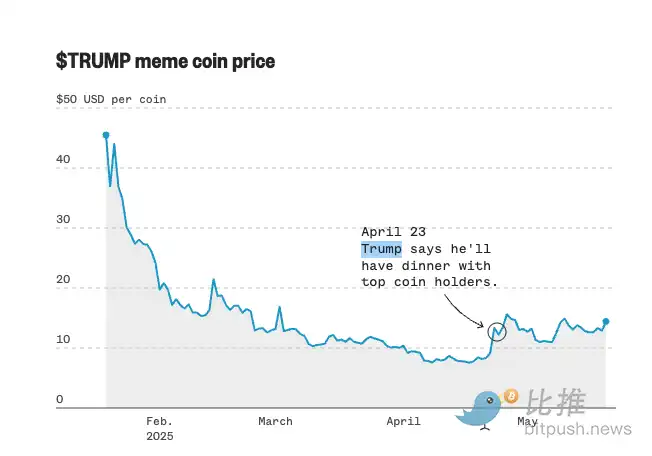Click the circled April 23 marker on line
The height and width of the screenshot is (456, 652).
pos(496,332)
